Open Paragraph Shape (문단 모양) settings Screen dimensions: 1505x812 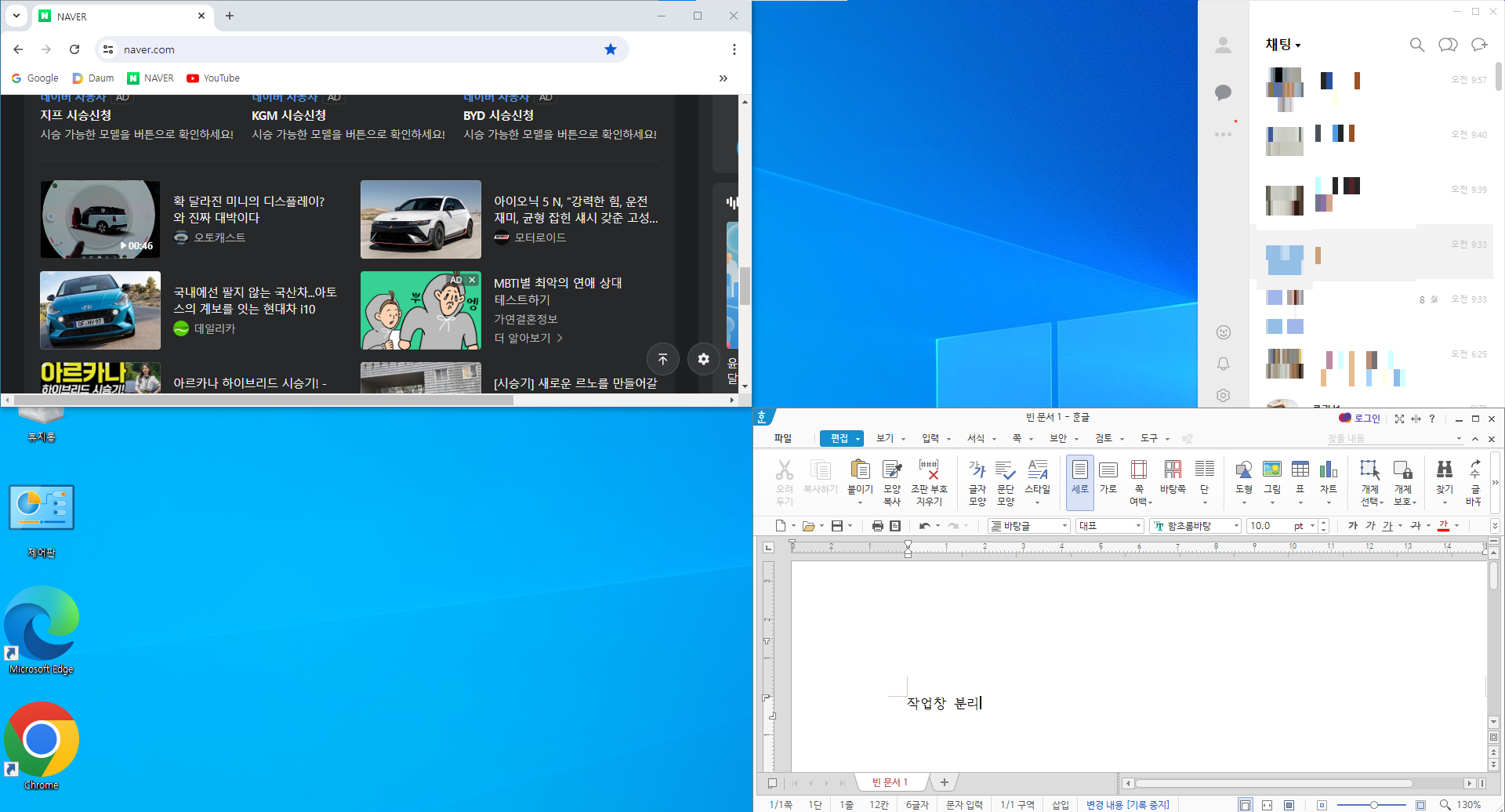(1006, 481)
